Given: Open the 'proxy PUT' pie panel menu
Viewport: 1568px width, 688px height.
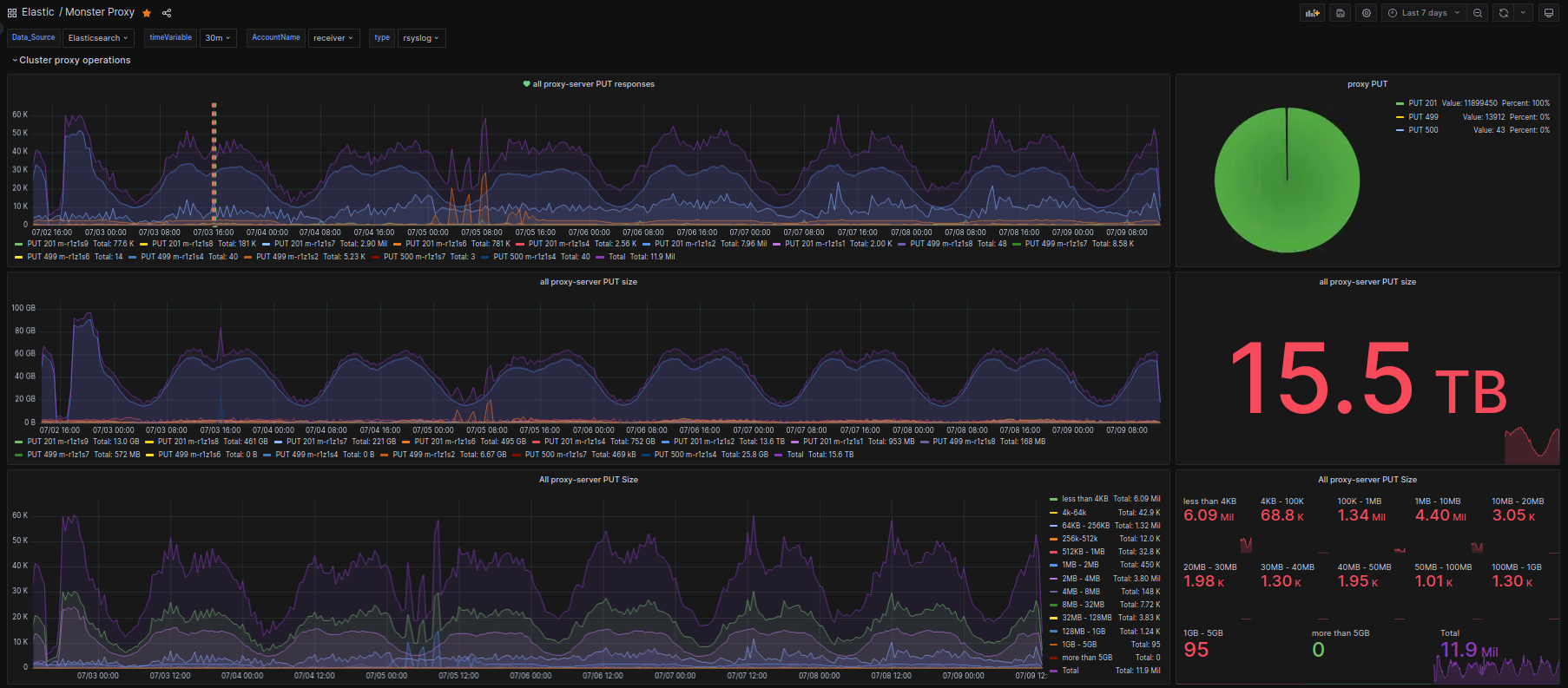Looking at the screenshot, I should point(1367,84).
